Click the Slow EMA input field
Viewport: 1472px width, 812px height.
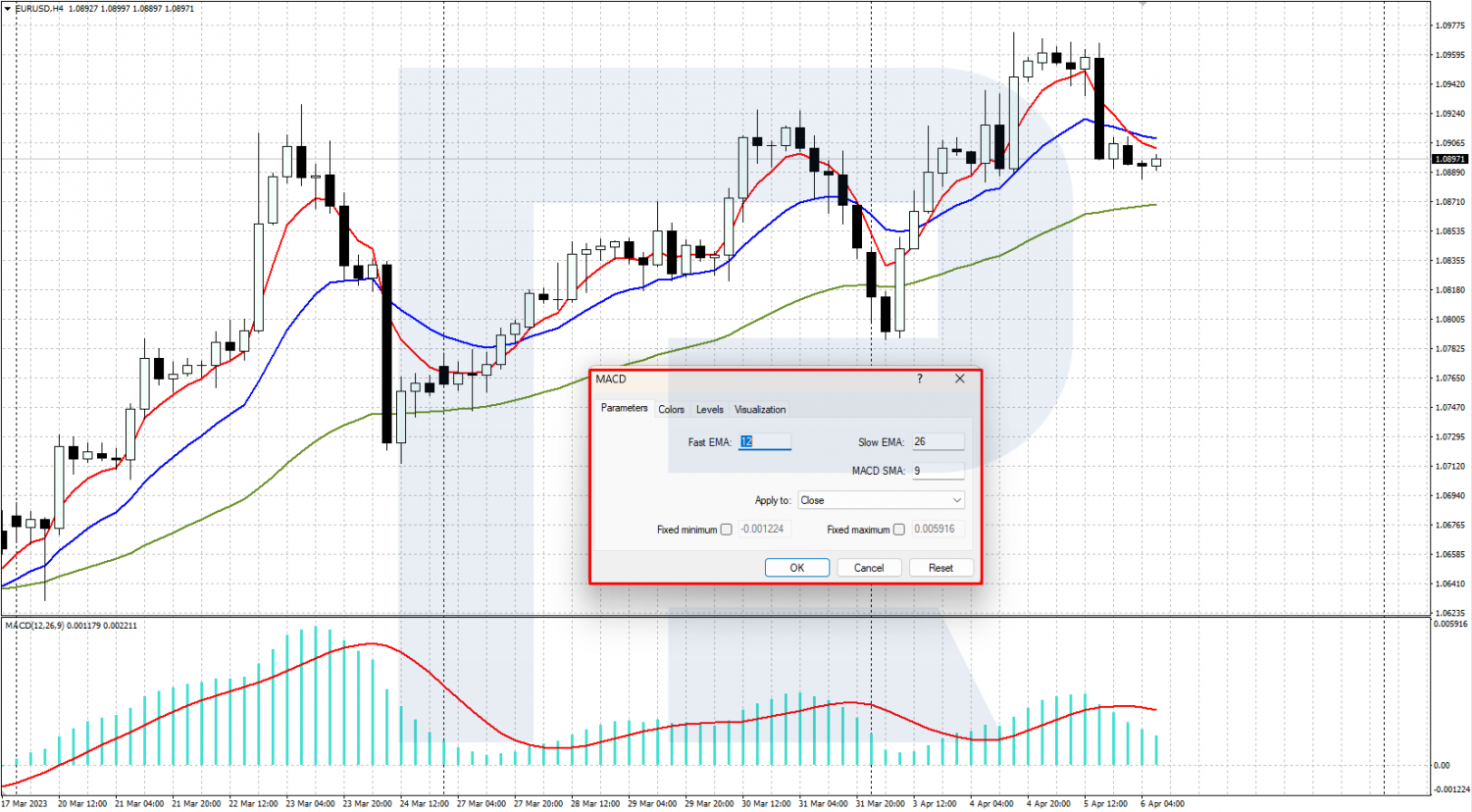point(938,442)
